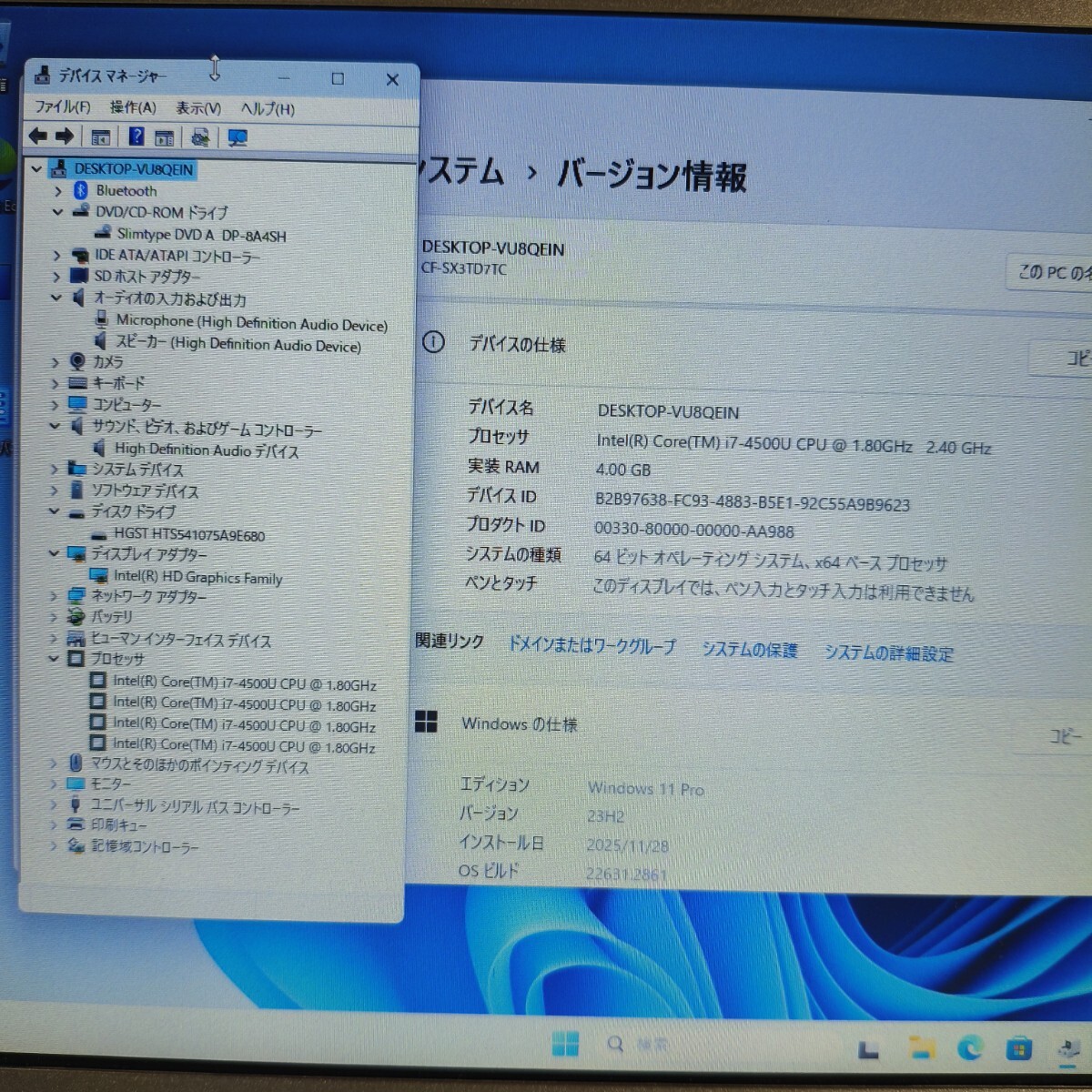Image resolution: width=1092 pixels, height=1092 pixels.
Task: Collapse オーディオの入力および出力 category
Action: [56, 298]
